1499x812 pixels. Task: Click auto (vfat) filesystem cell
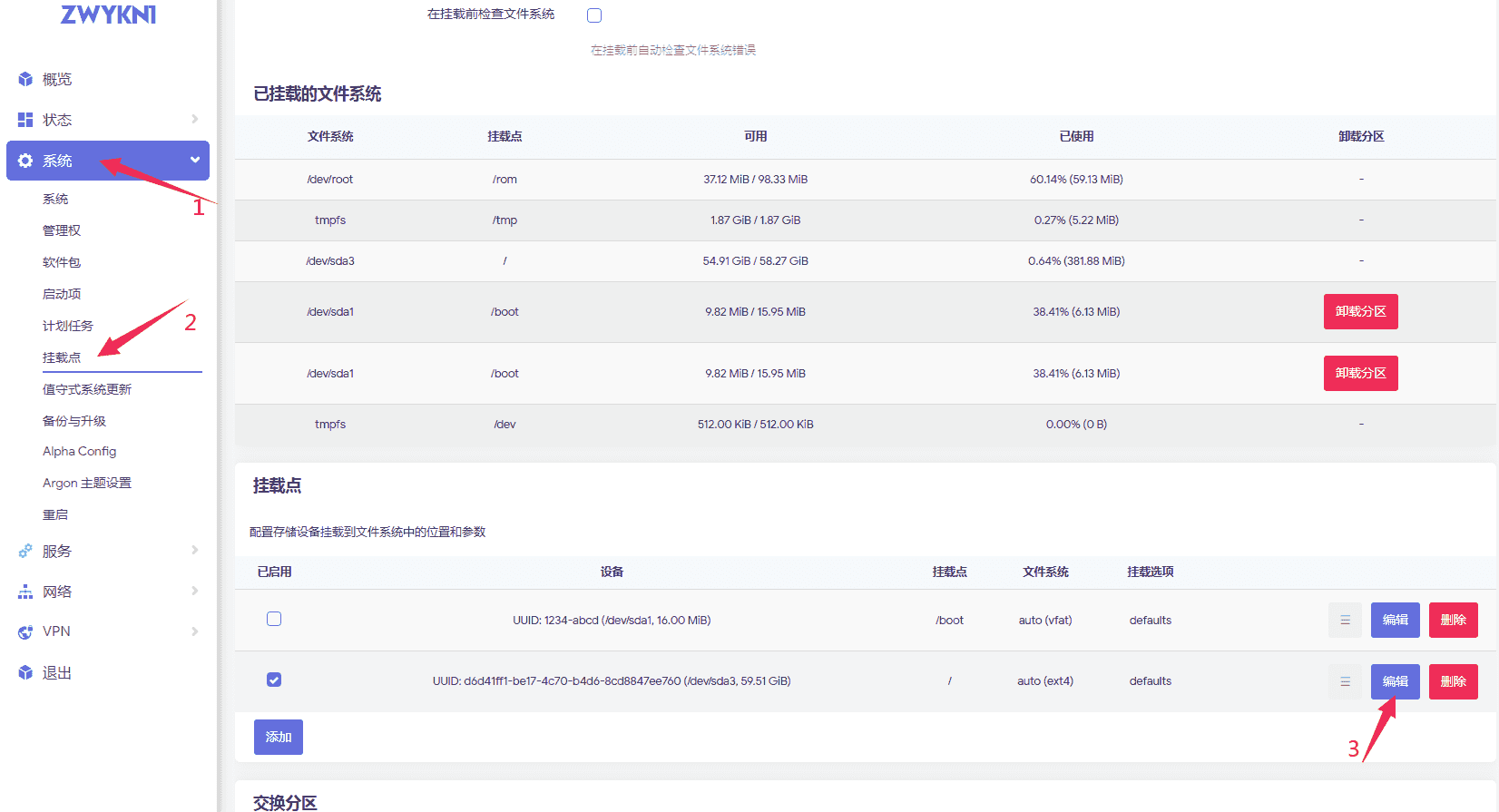[x=1045, y=621]
